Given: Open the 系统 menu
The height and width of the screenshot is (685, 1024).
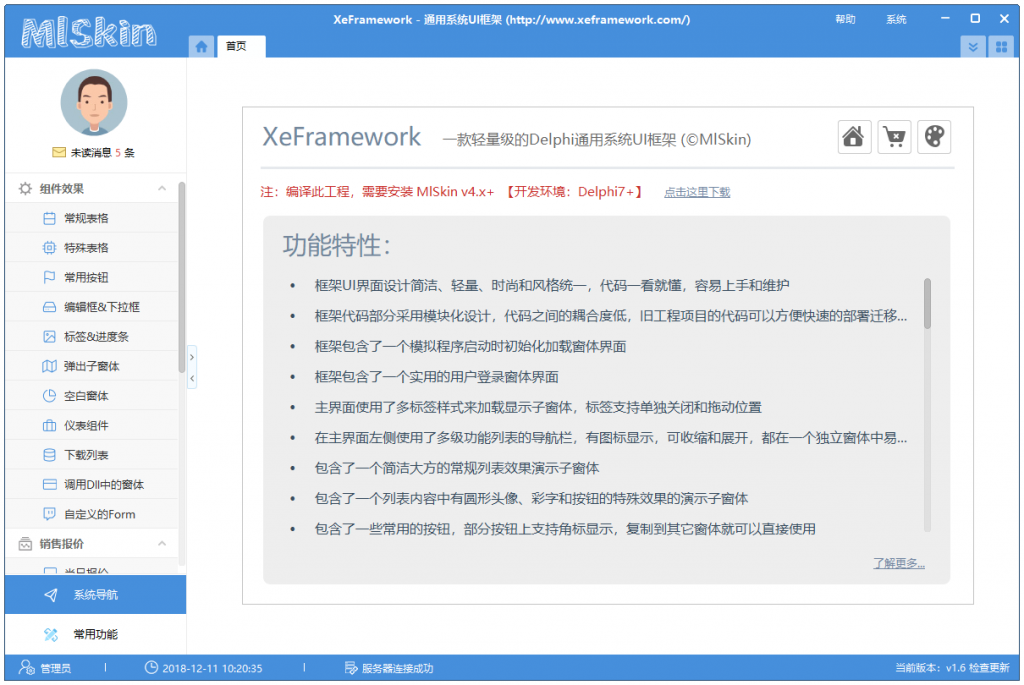Looking at the screenshot, I should pos(896,20).
